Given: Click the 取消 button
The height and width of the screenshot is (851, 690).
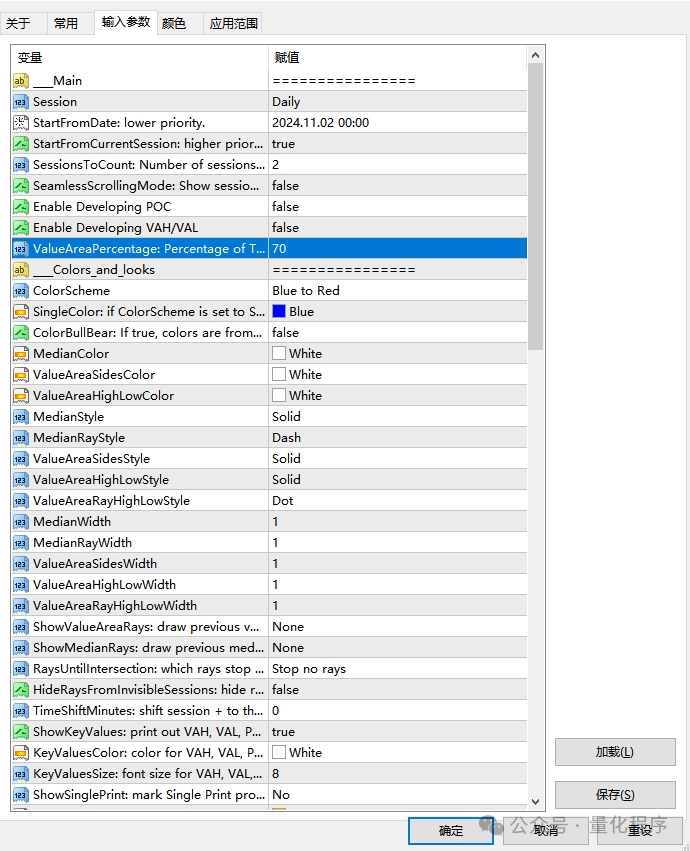Looking at the screenshot, I should tap(546, 831).
